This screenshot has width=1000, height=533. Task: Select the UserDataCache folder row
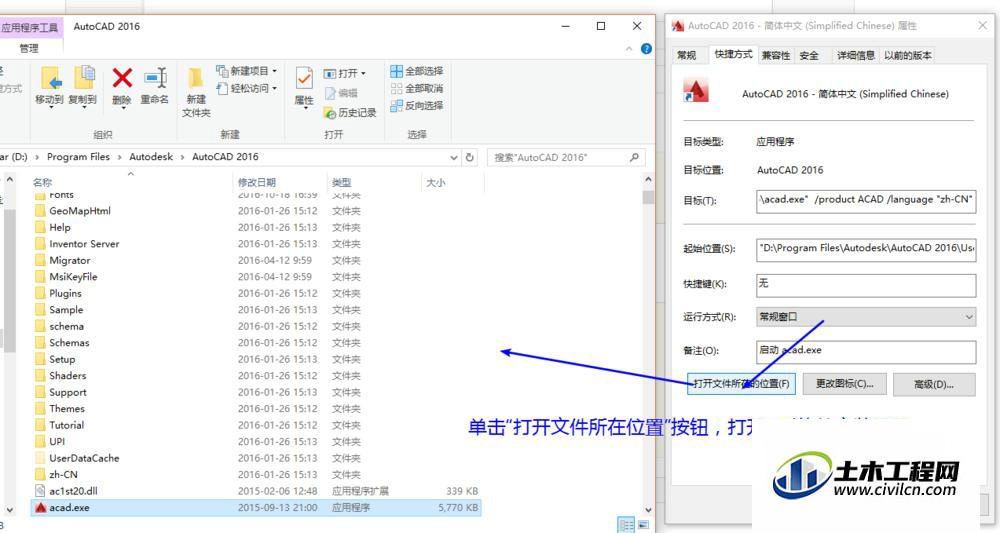point(257,458)
